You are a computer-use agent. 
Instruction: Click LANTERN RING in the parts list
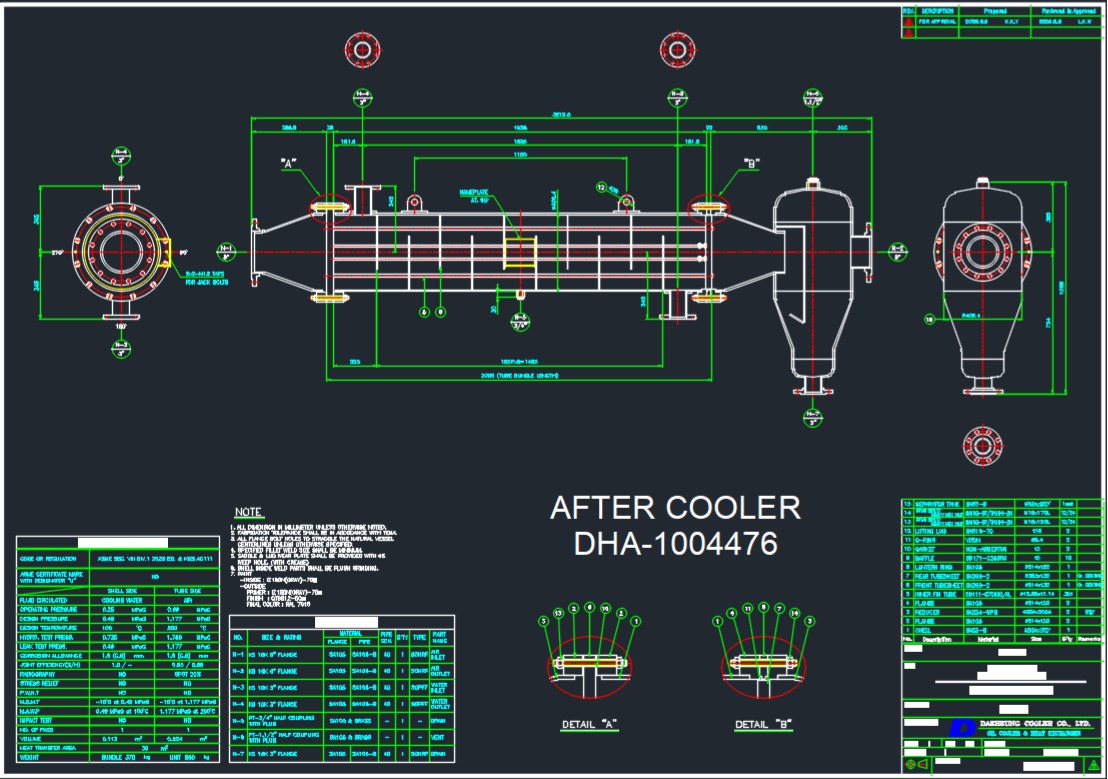pos(933,568)
